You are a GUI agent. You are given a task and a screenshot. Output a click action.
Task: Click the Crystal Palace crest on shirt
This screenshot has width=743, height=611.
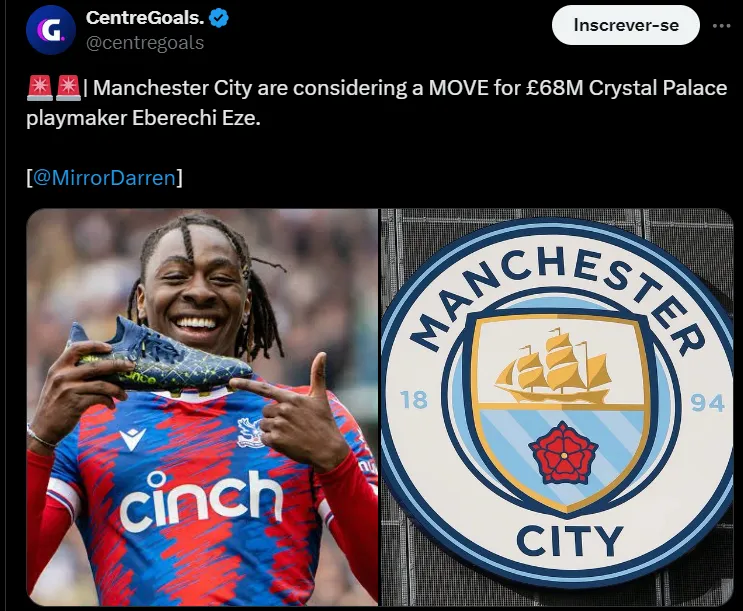point(250,432)
